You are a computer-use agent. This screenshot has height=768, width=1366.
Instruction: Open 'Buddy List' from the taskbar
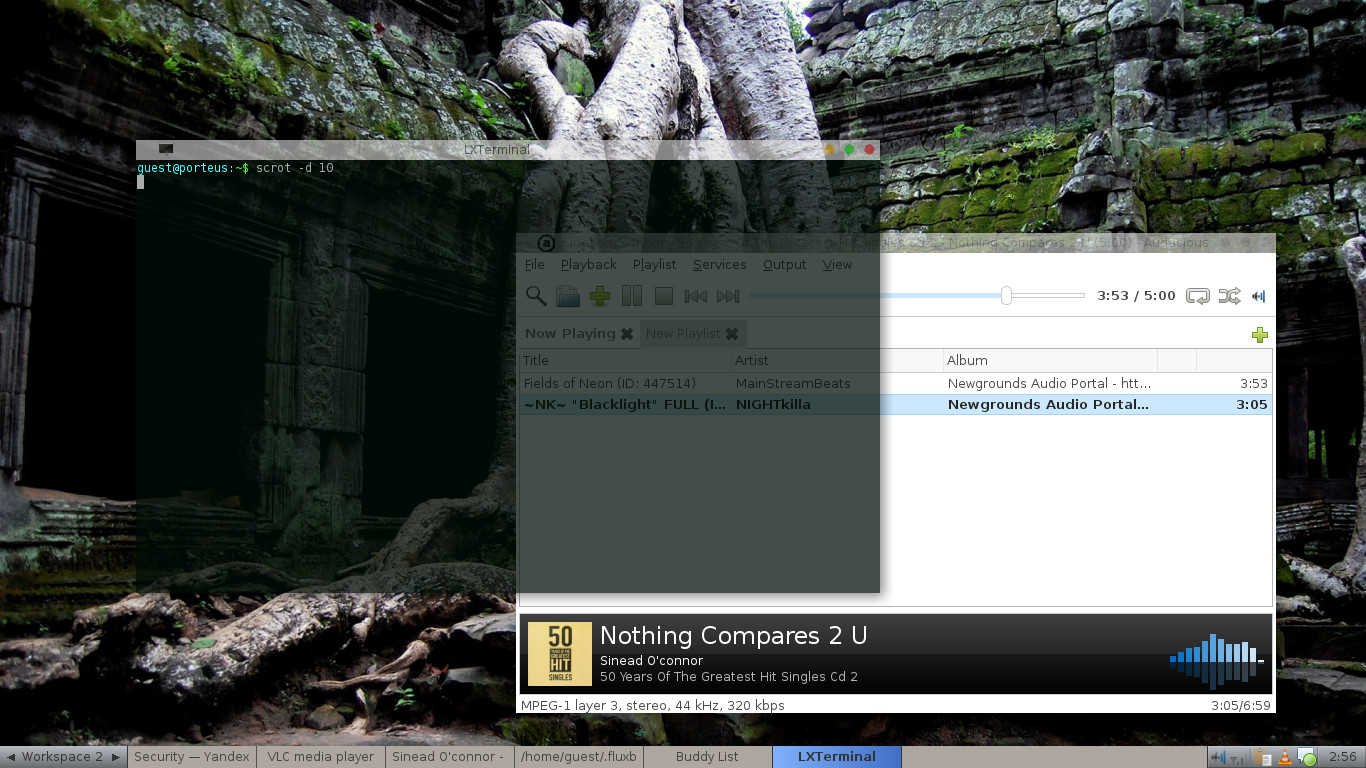pos(707,757)
